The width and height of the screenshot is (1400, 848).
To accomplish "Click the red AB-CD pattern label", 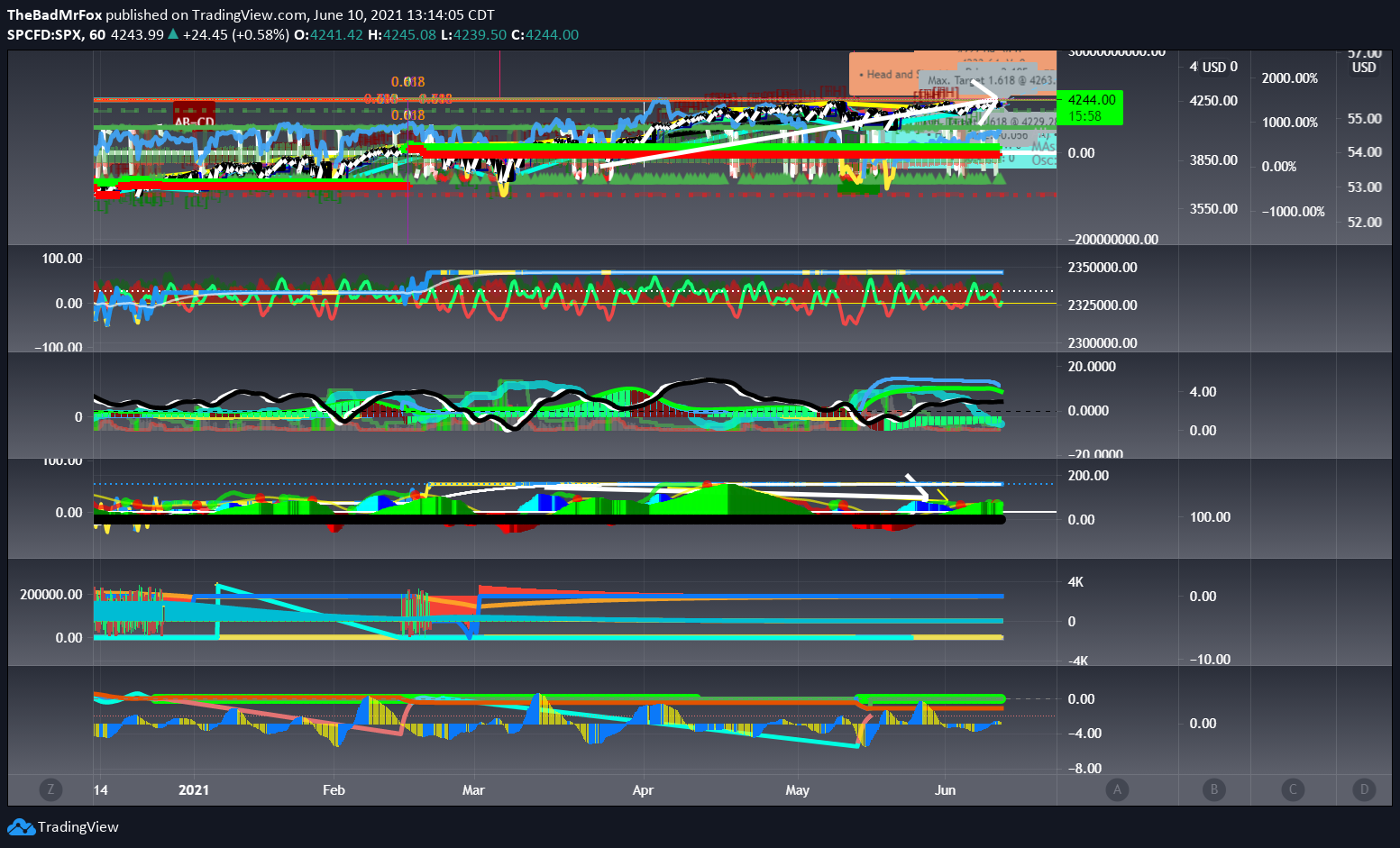I will [195, 121].
